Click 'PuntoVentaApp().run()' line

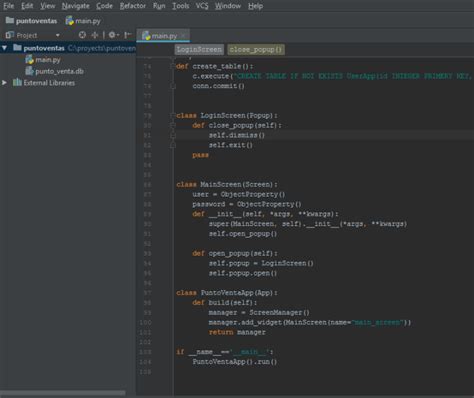coord(235,362)
